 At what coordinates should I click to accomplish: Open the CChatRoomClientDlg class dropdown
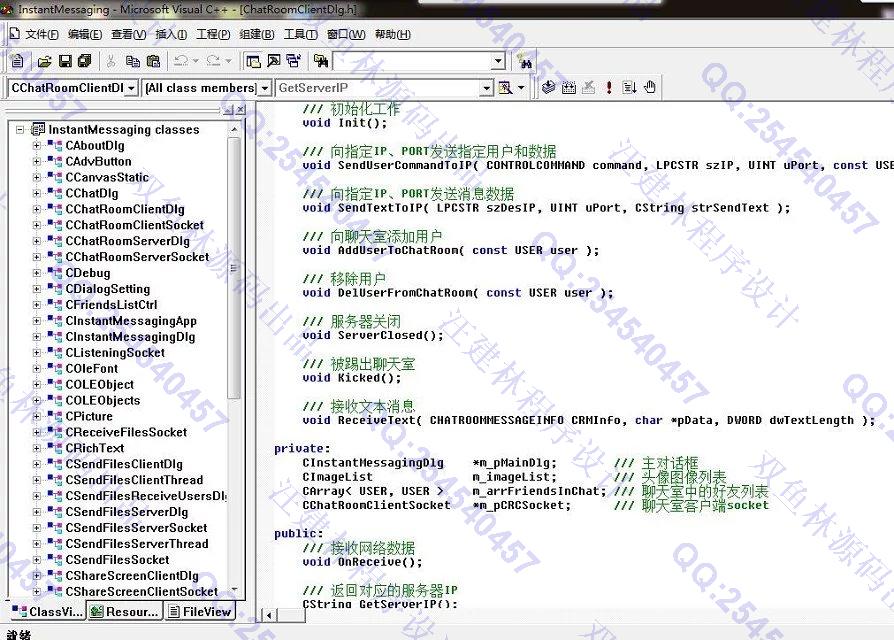click(131, 88)
